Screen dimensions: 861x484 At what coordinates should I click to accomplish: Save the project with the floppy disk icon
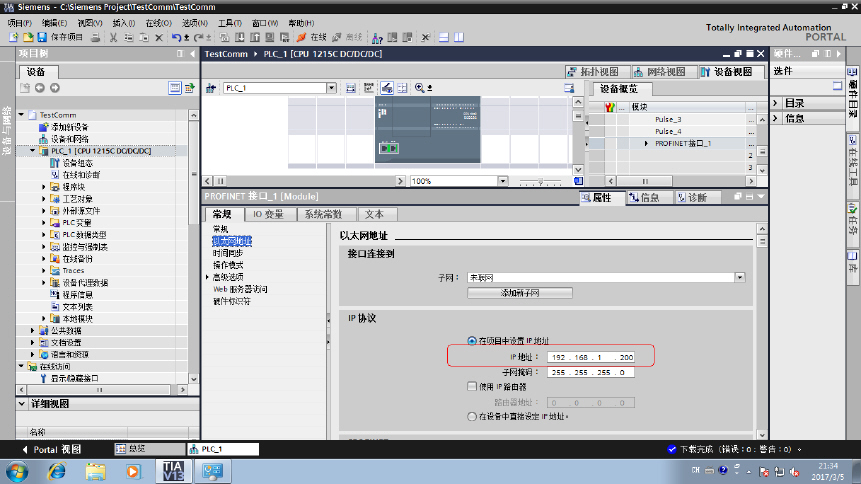[42, 37]
